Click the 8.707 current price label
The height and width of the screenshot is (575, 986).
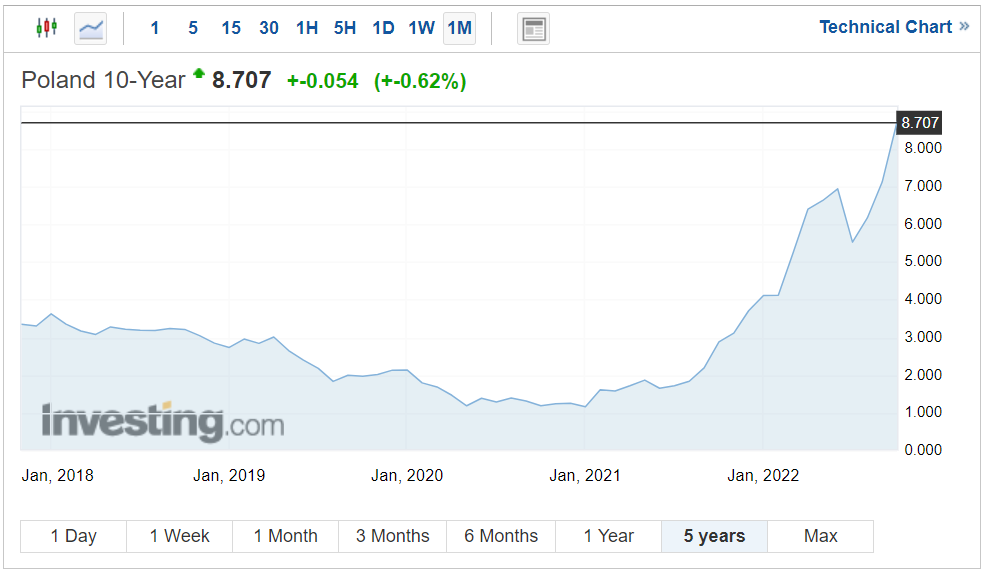[919, 123]
